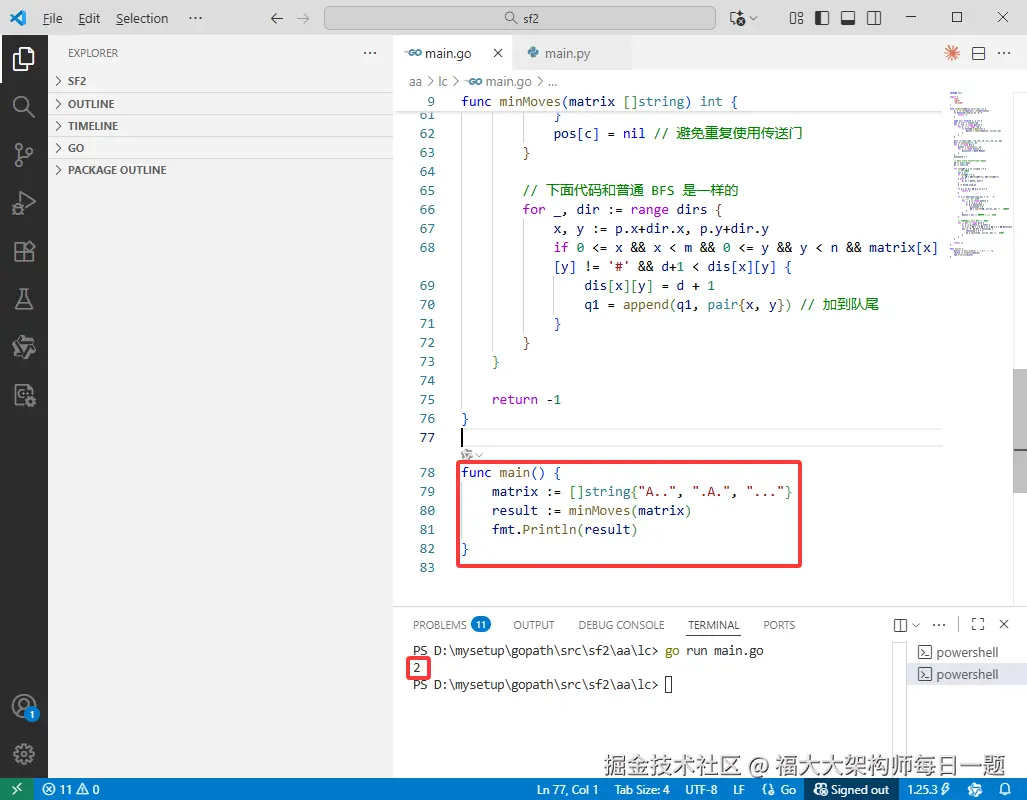The height and width of the screenshot is (800, 1027).
Task: Toggle primary side bar visibility
Action: pos(822,18)
